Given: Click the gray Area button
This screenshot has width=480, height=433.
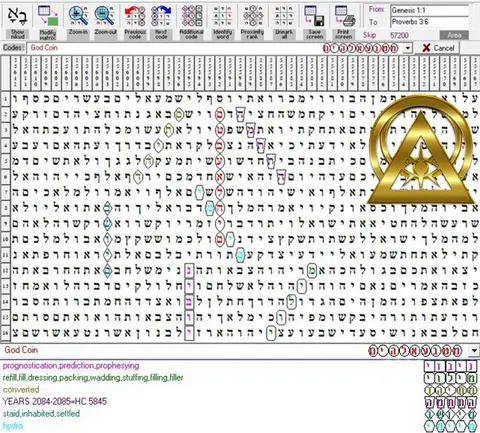Looking at the screenshot, I should 454,35.
